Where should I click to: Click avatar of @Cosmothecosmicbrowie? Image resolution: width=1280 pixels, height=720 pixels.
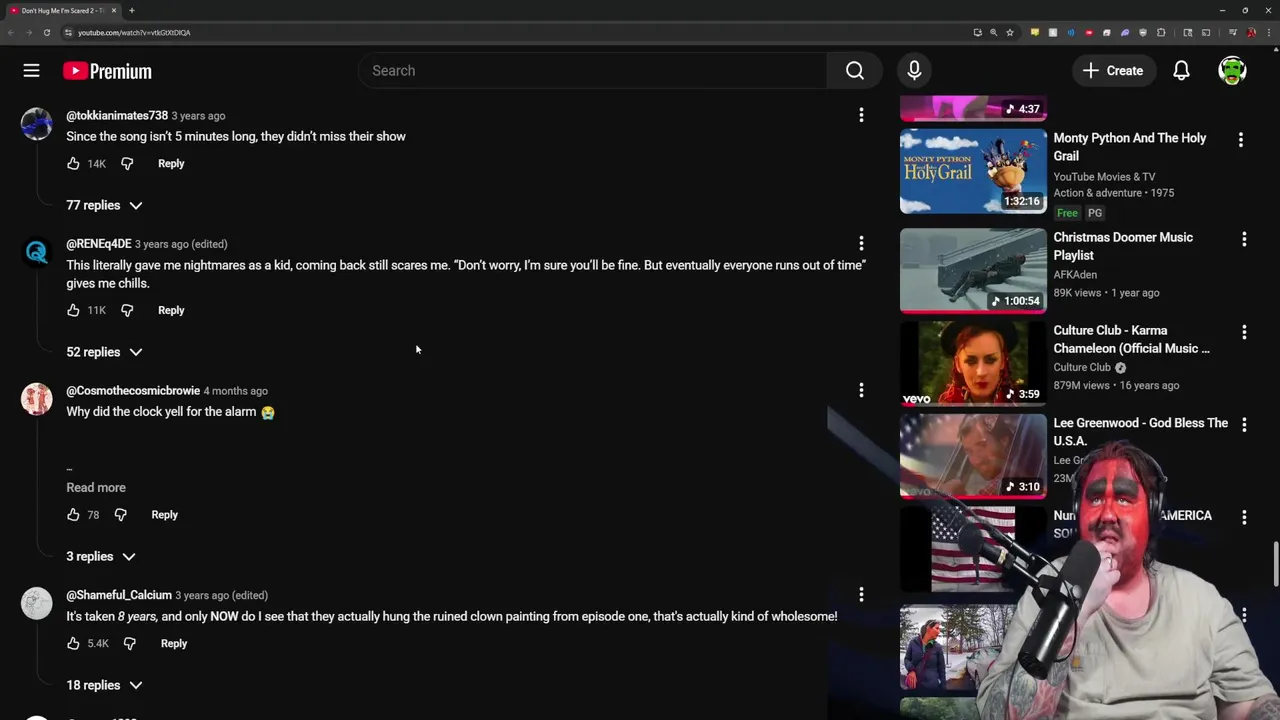pos(36,399)
